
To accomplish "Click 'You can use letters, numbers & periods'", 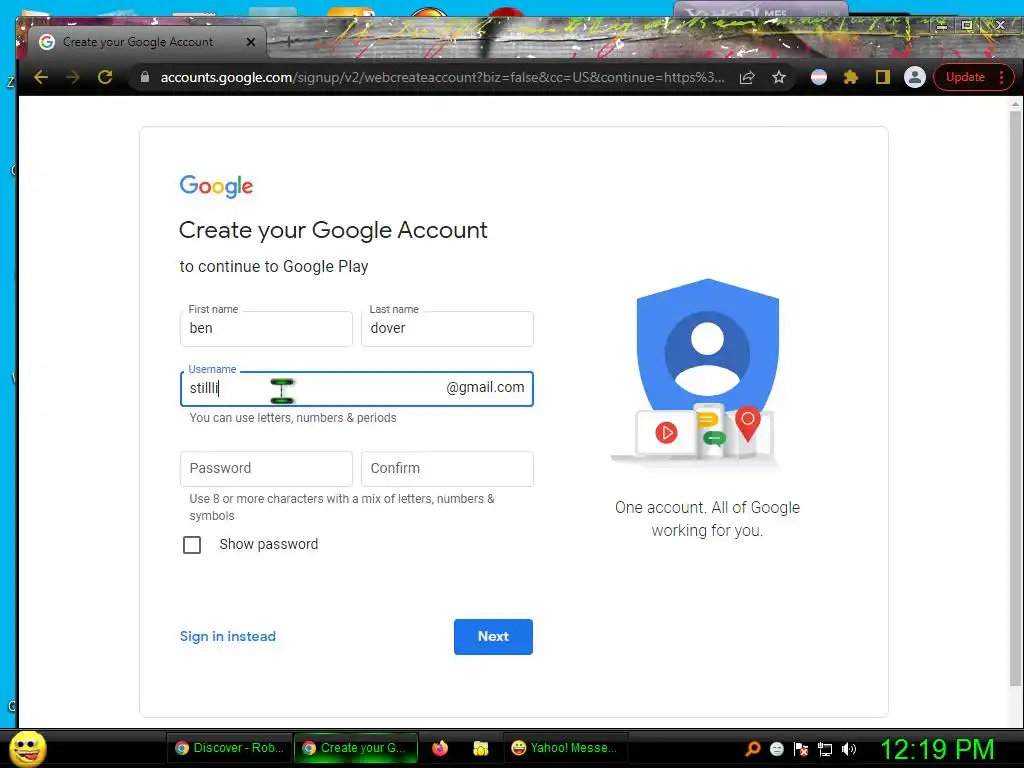I will click(293, 418).
